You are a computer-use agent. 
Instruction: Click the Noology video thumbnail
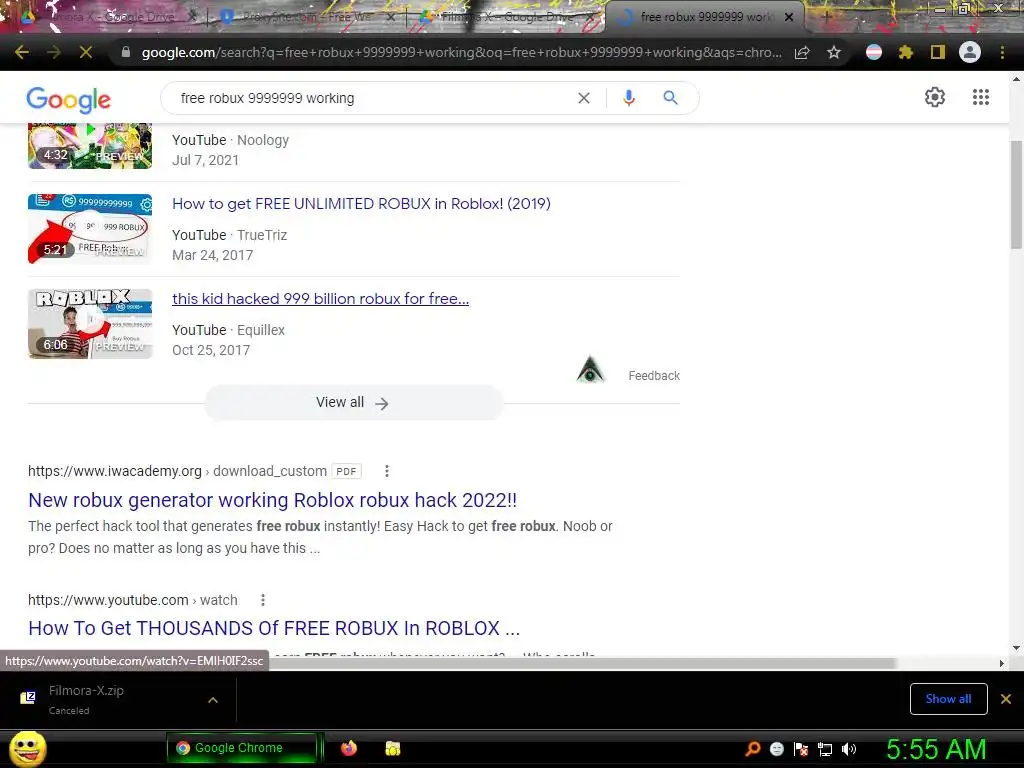tap(90, 146)
